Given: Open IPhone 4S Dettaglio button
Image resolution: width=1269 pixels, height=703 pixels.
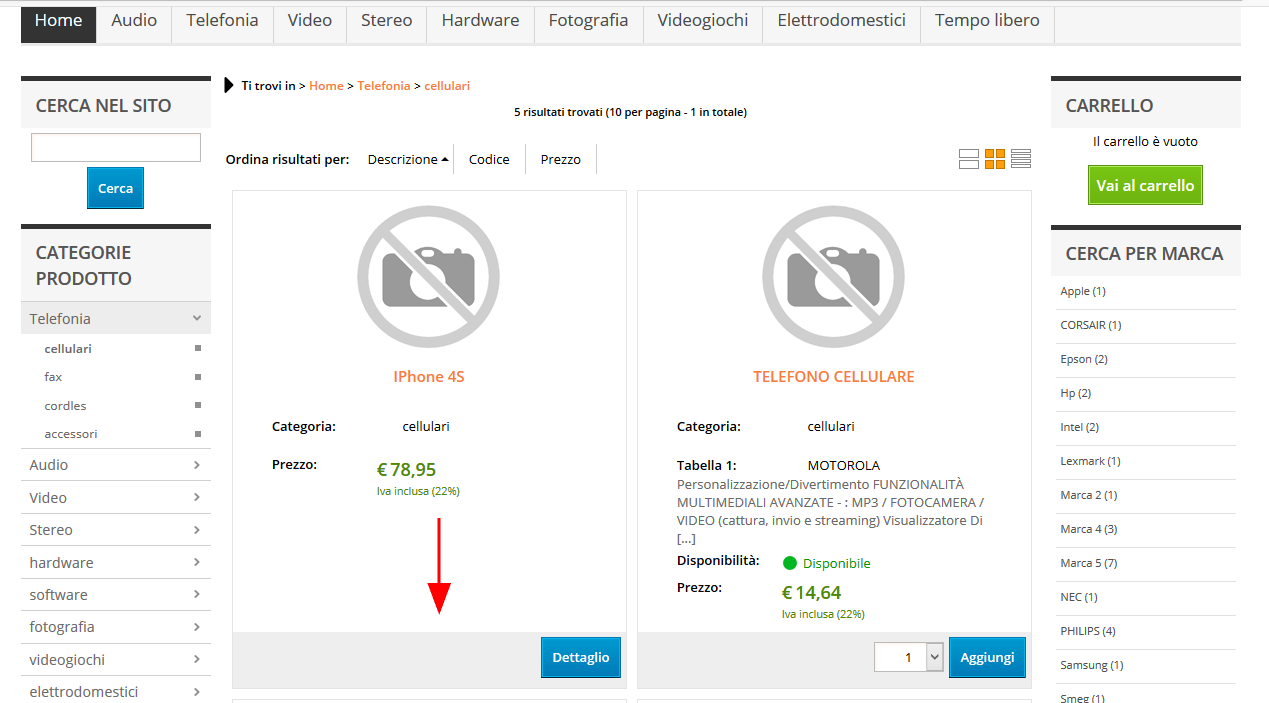Looking at the screenshot, I should click(581, 657).
